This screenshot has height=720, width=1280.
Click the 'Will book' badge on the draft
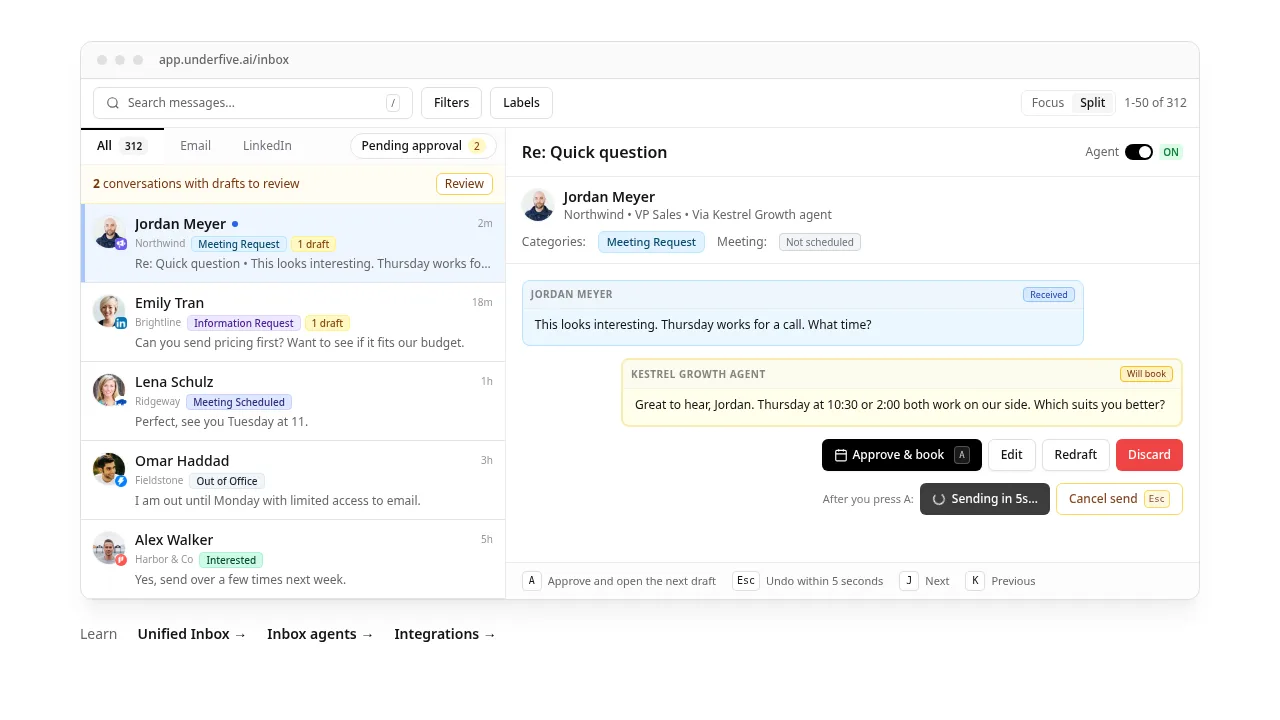point(1146,374)
